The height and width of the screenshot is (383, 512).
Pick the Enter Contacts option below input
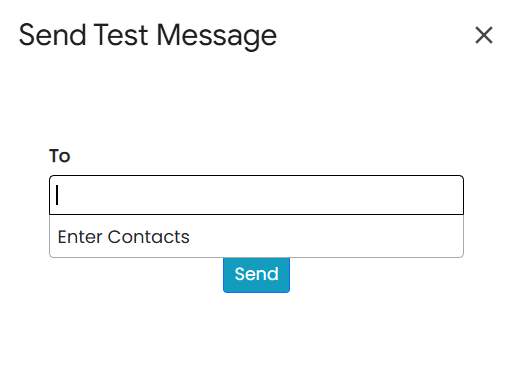point(256,237)
